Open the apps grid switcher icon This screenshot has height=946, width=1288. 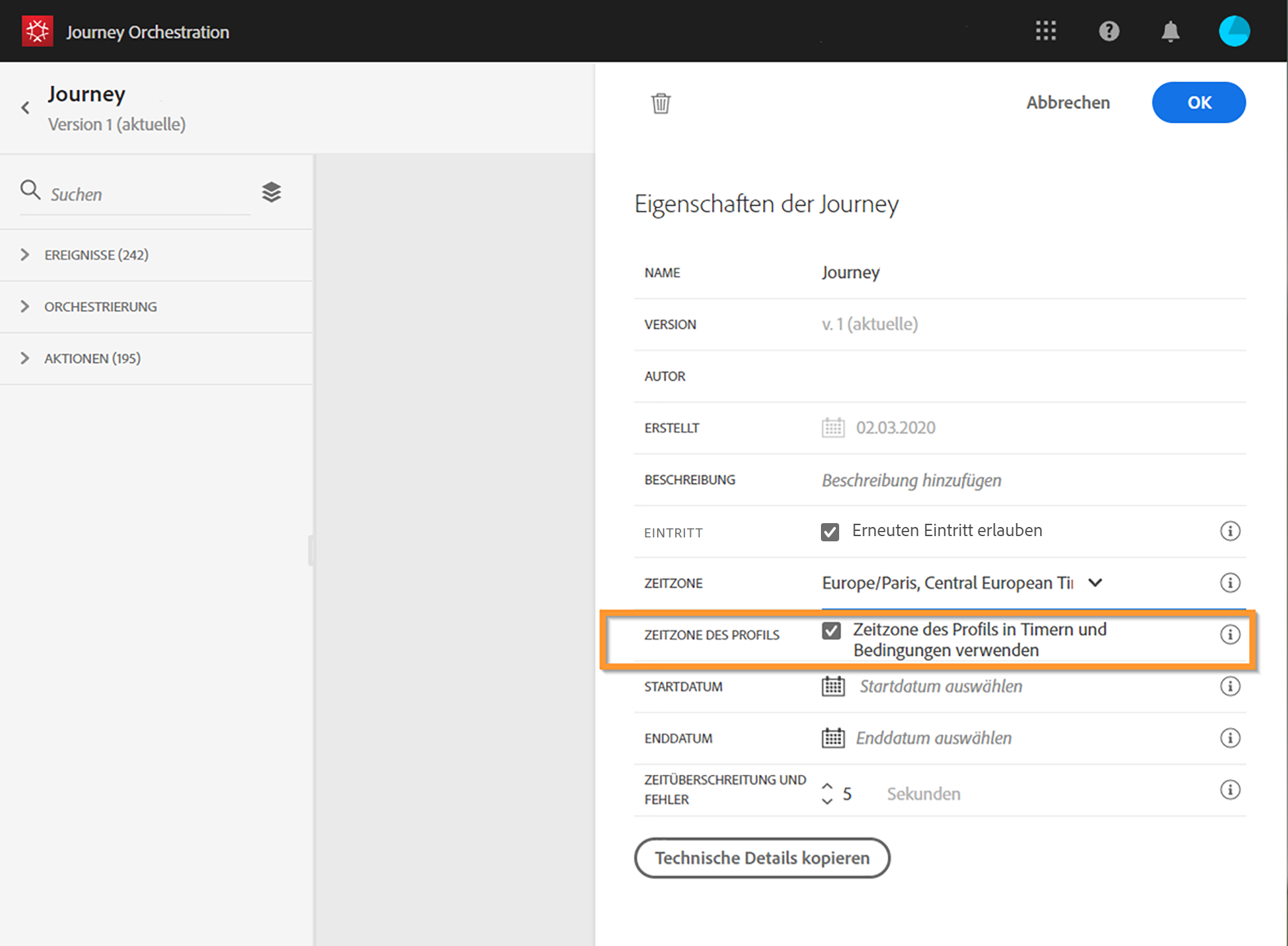tap(1045, 31)
